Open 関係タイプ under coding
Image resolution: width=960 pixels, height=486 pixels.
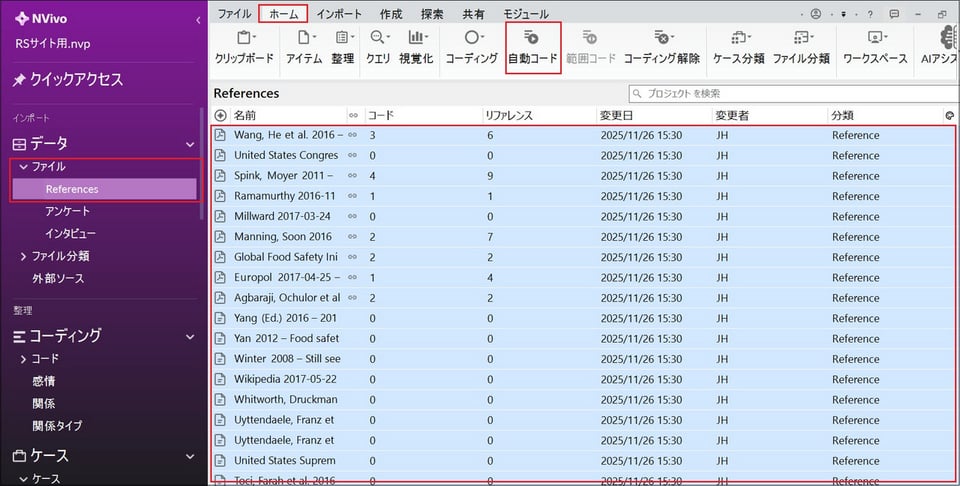coord(57,426)
